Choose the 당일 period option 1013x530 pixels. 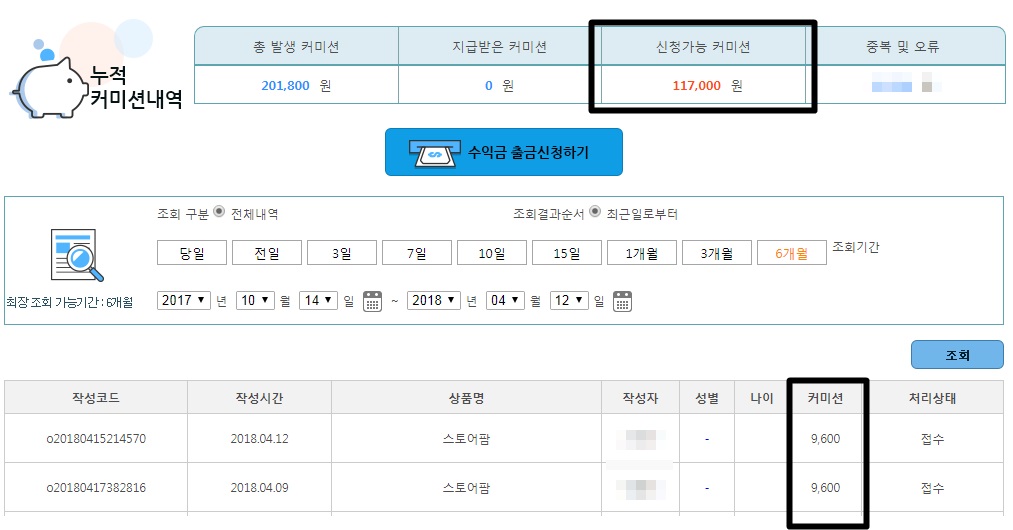[191, 253]
